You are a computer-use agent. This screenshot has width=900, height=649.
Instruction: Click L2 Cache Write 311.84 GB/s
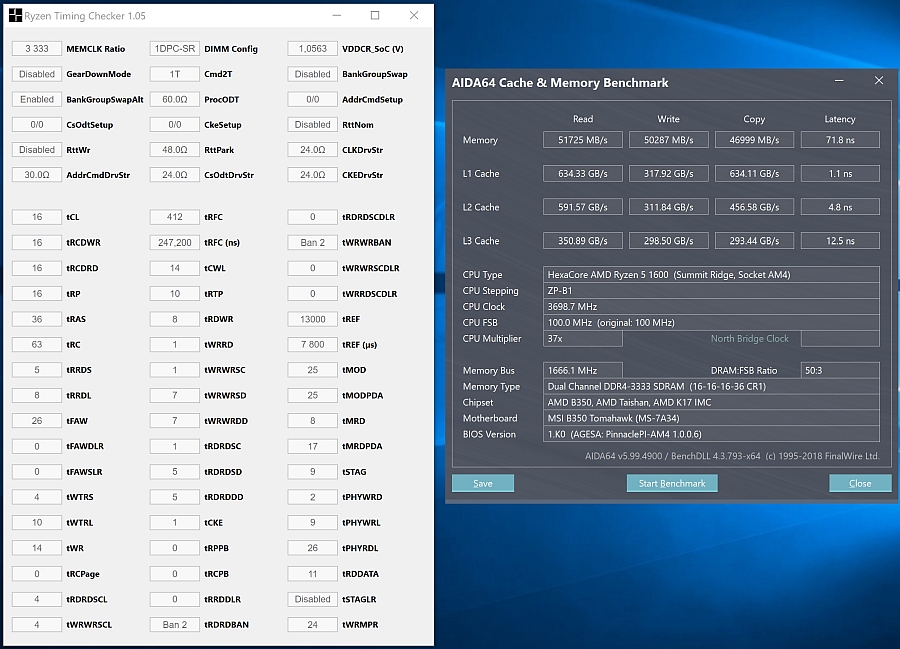coord(669,207)
